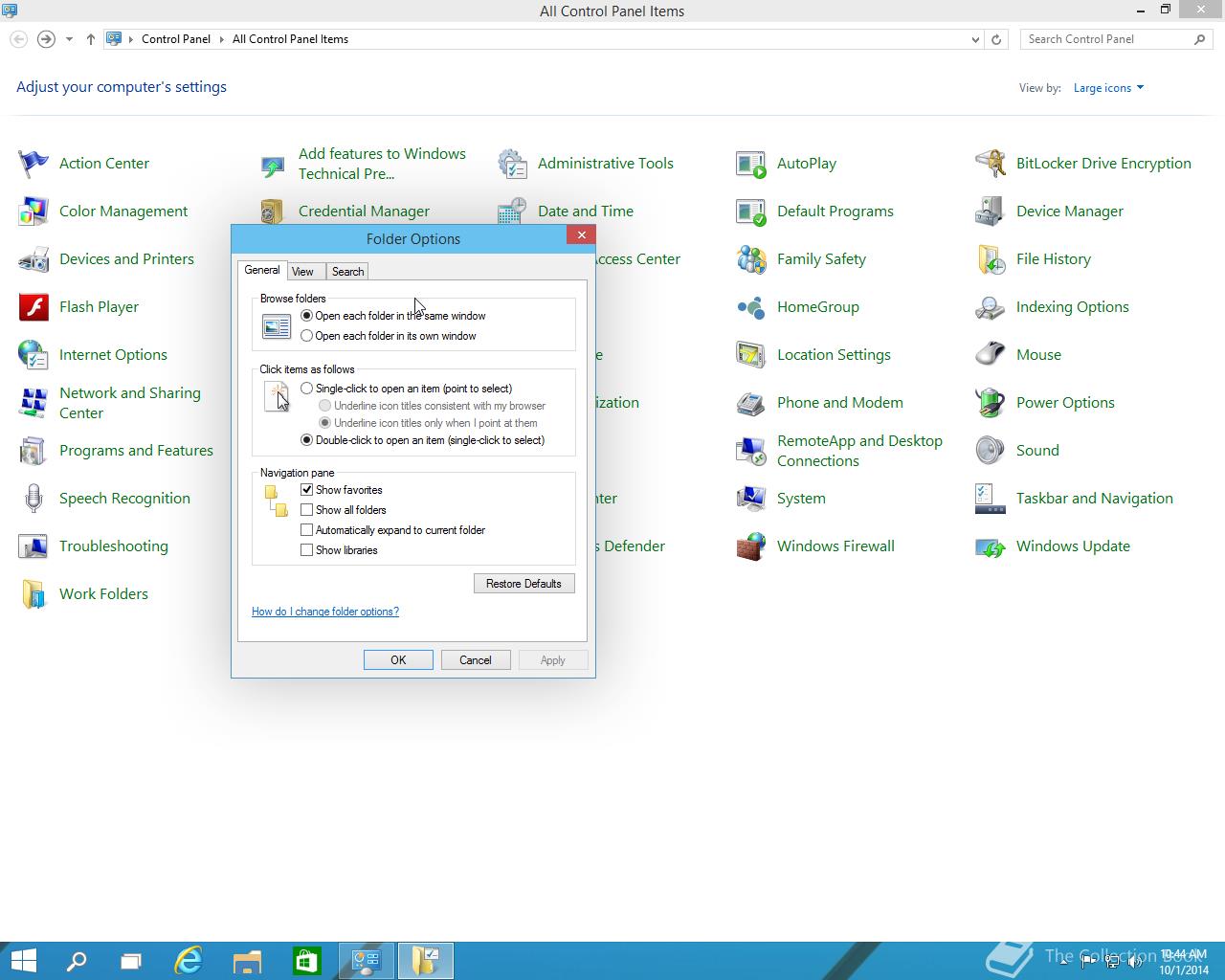Open File Explorer from taskbar
Viewport: 1225px width, 980px height.
point(247,961)
